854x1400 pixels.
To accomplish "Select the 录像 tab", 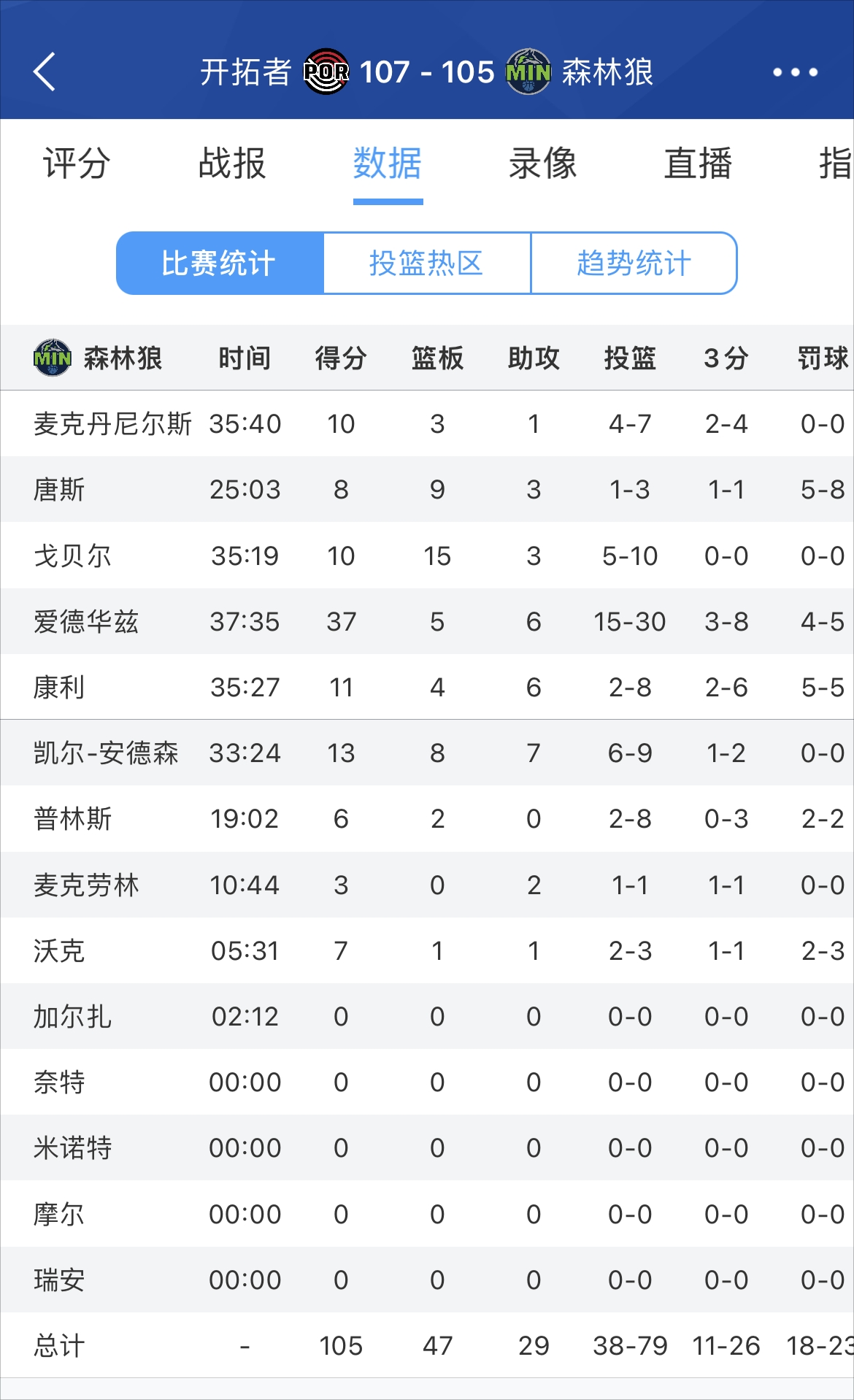I will tap(543, 163).
